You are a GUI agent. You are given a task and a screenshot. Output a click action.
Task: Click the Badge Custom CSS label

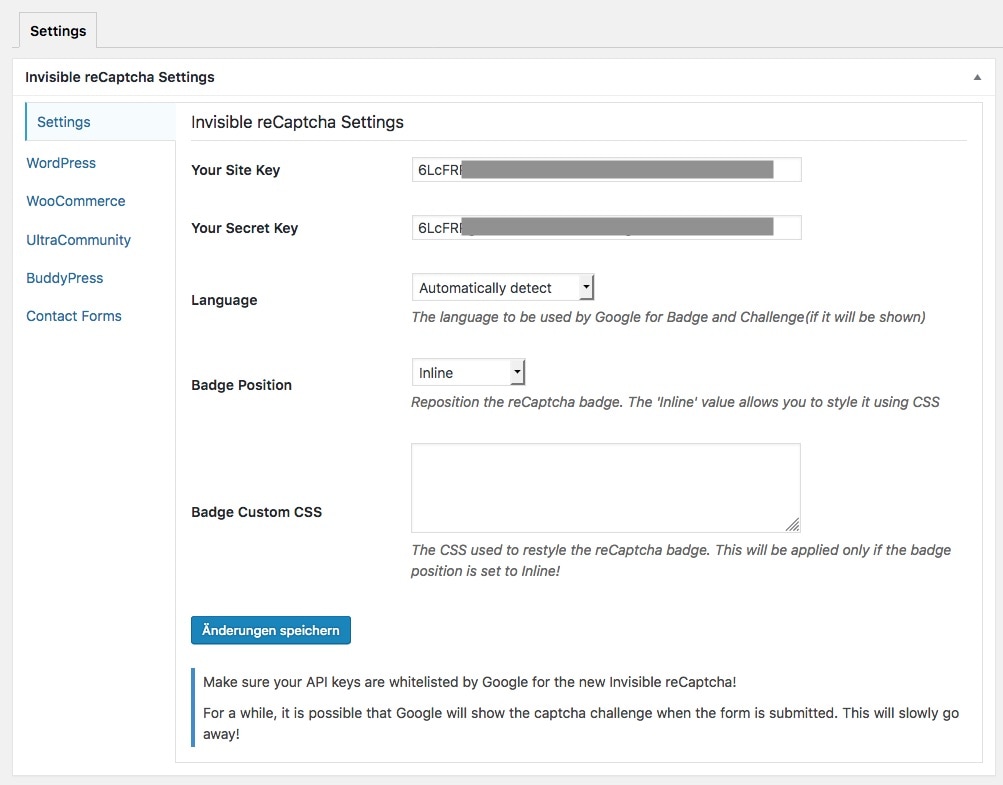tap(257, 512)
